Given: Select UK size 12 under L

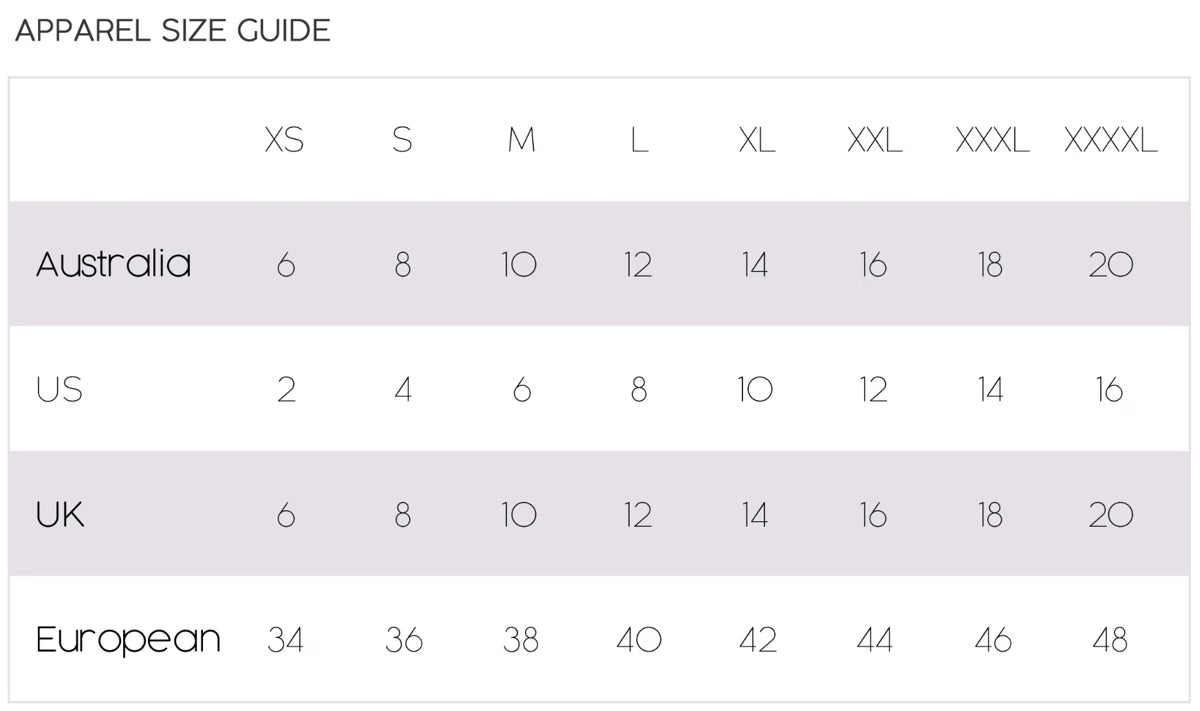Looking at the screenshot, I should pyautogui.click(x=638, y=515).
